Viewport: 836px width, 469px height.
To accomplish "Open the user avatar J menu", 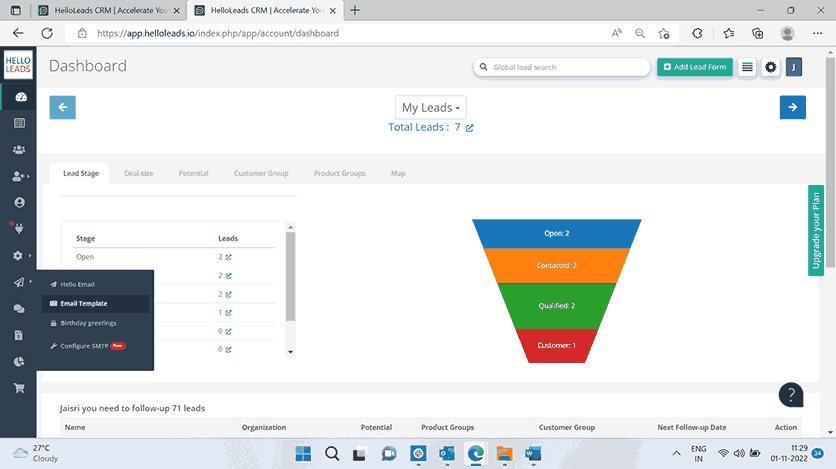I will [793, 67].
